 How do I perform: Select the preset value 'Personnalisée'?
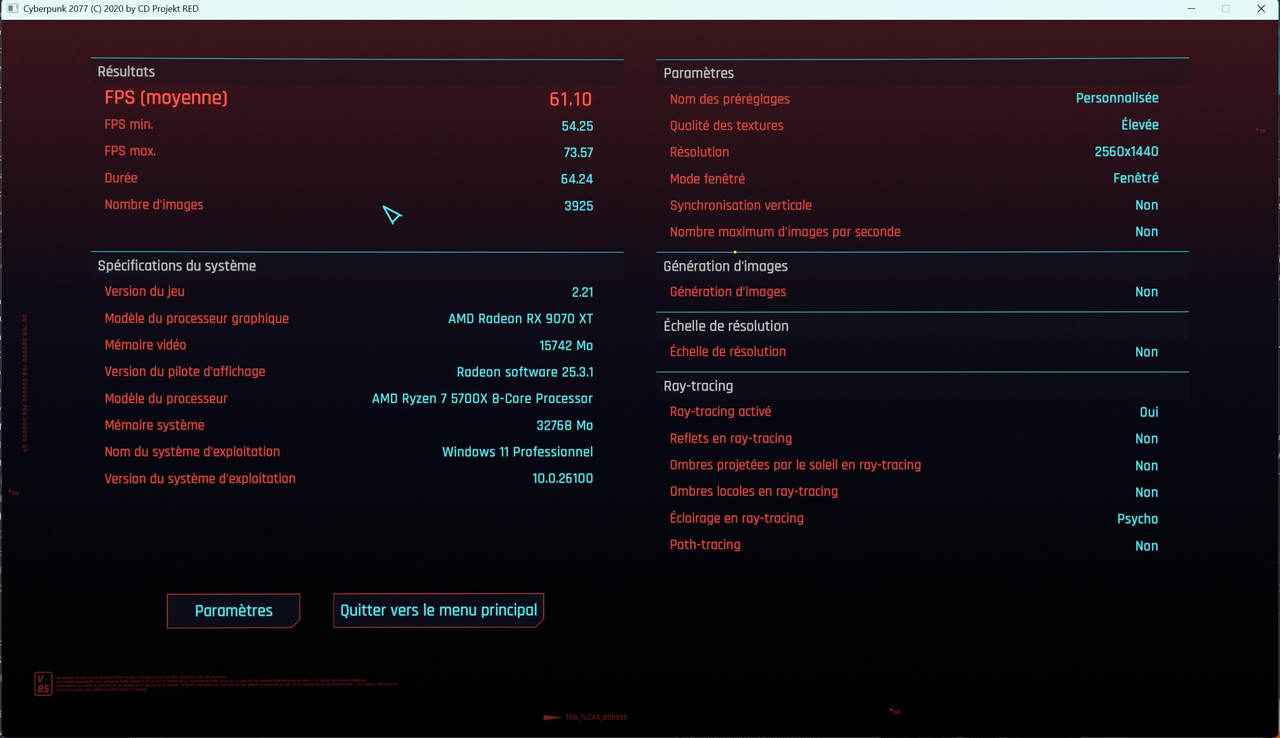[x=1117, y=98]
